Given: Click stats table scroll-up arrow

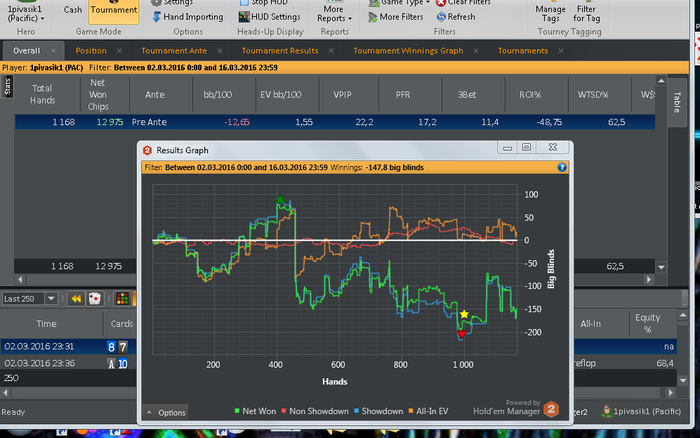Looking at the screenshot, I should point(661,81).
